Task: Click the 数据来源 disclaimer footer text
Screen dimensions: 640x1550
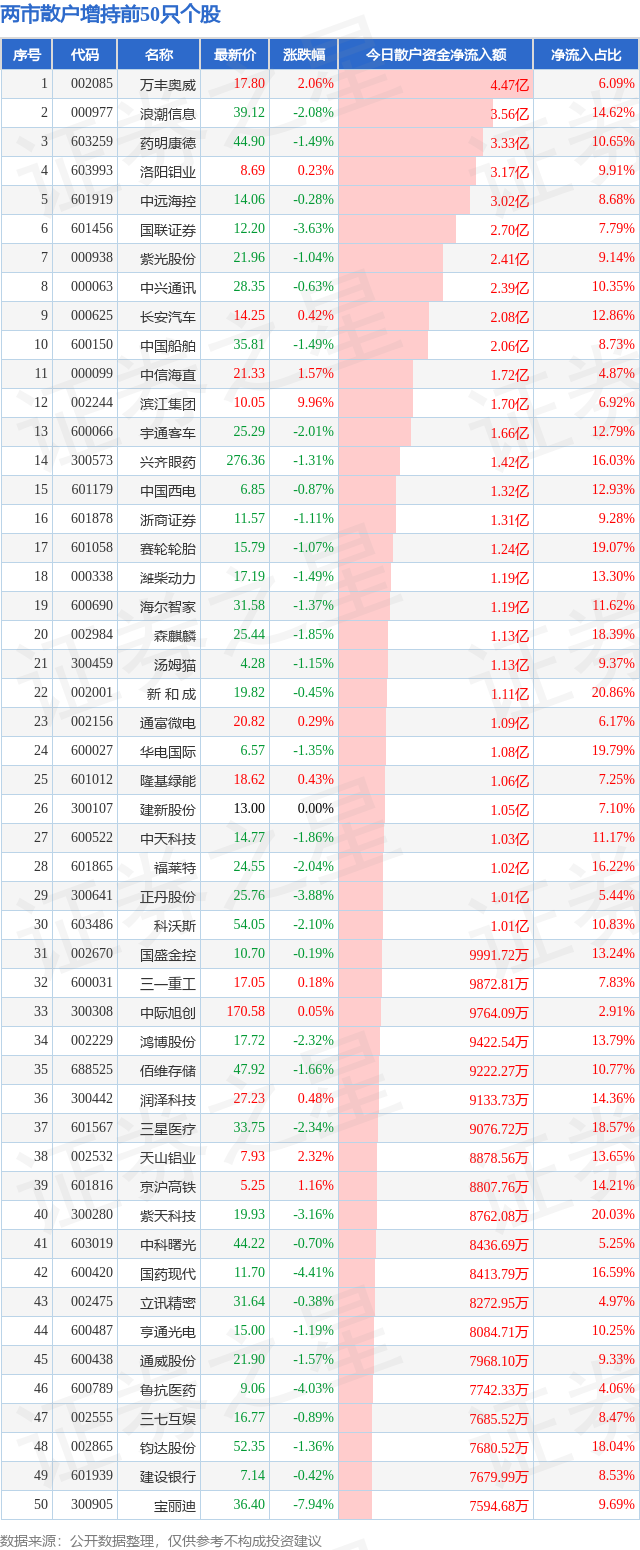Action: click(161, 1540)
